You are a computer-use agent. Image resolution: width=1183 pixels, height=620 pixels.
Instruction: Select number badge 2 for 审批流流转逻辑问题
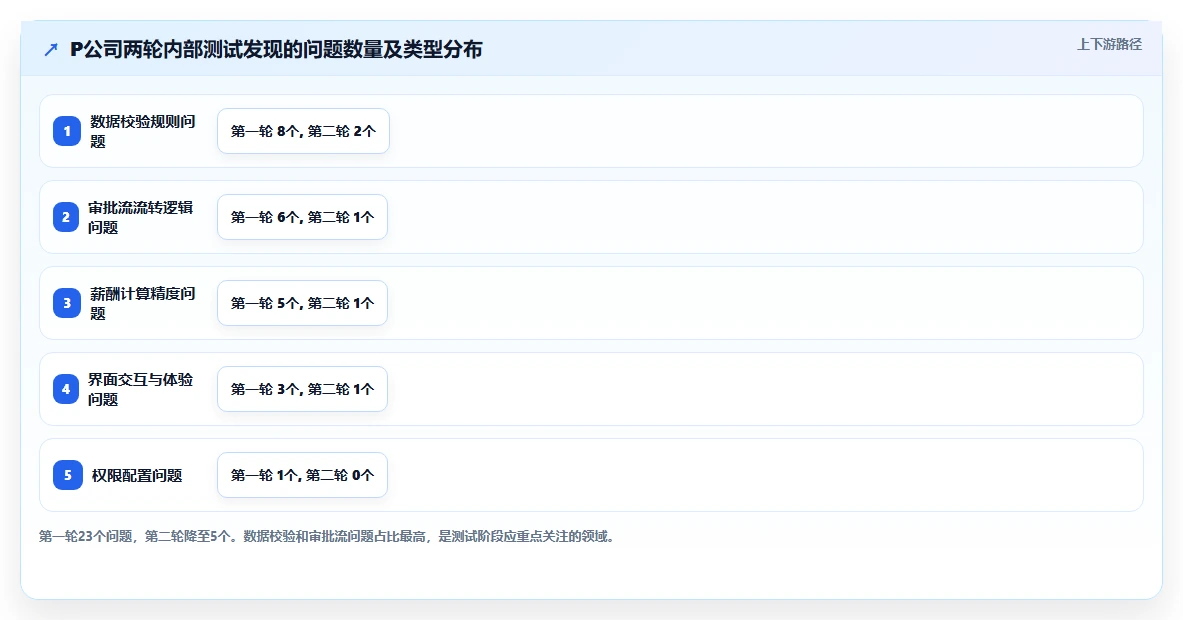coord(66,217)
